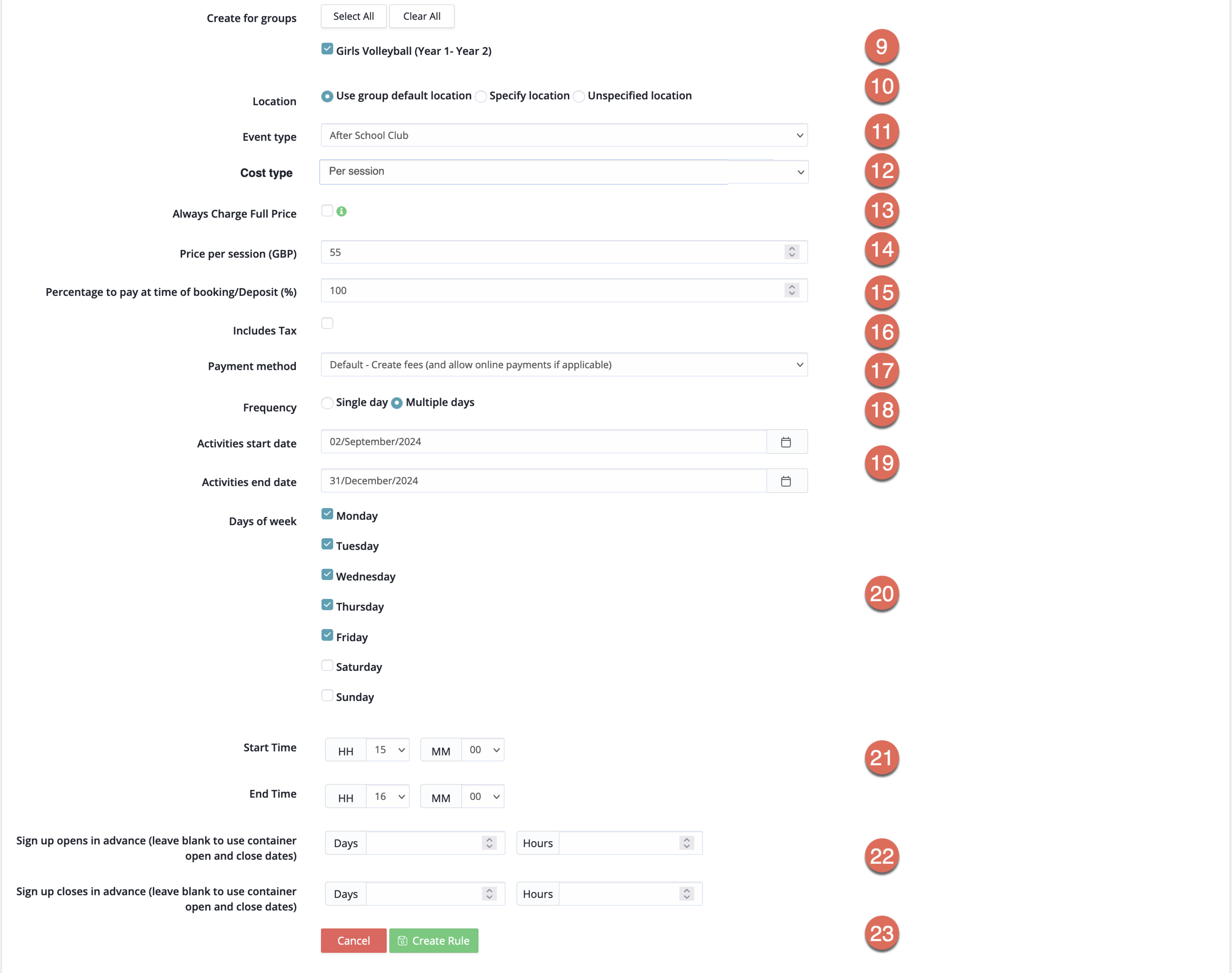Expand the Cost type dropdown
Image resolution: width=1232 pixels, height=973 pixels.
pyautogui.click(x=564, y=172)
